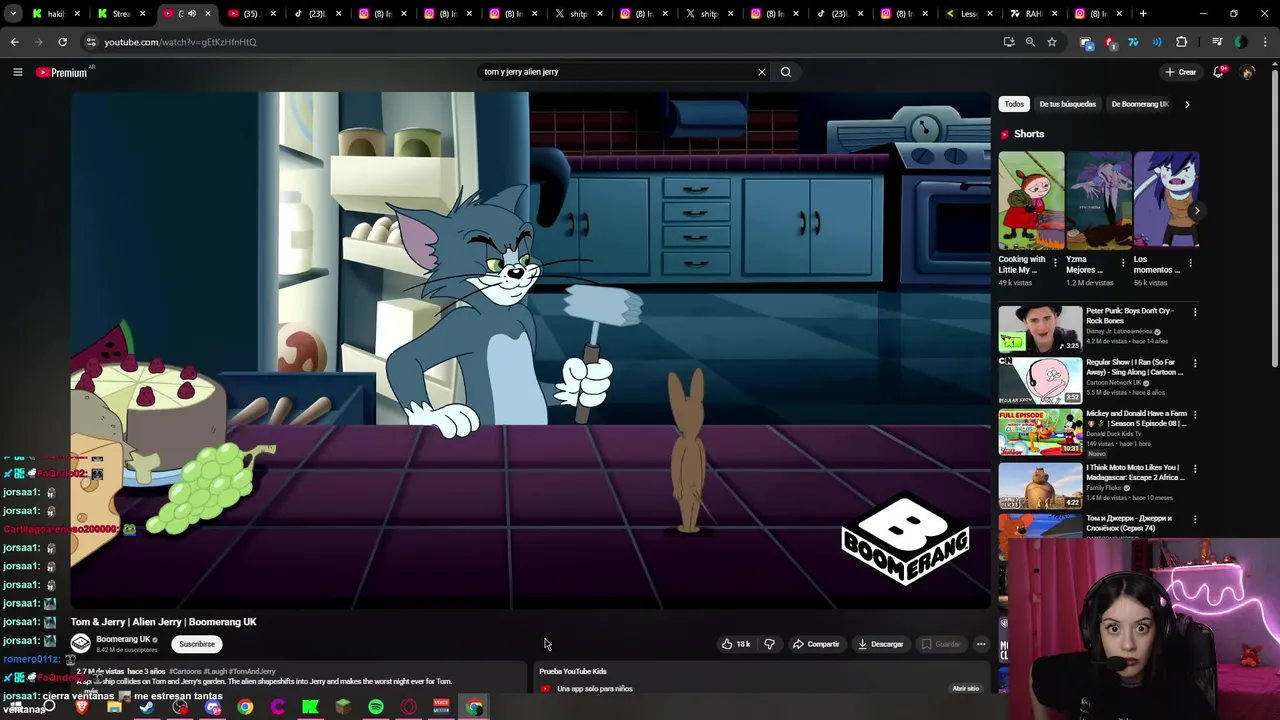Open the zoom magnifier icon in address bar
This screenshot has height=720, width=1280.
pyautogui.click(x=1030, y=42)
